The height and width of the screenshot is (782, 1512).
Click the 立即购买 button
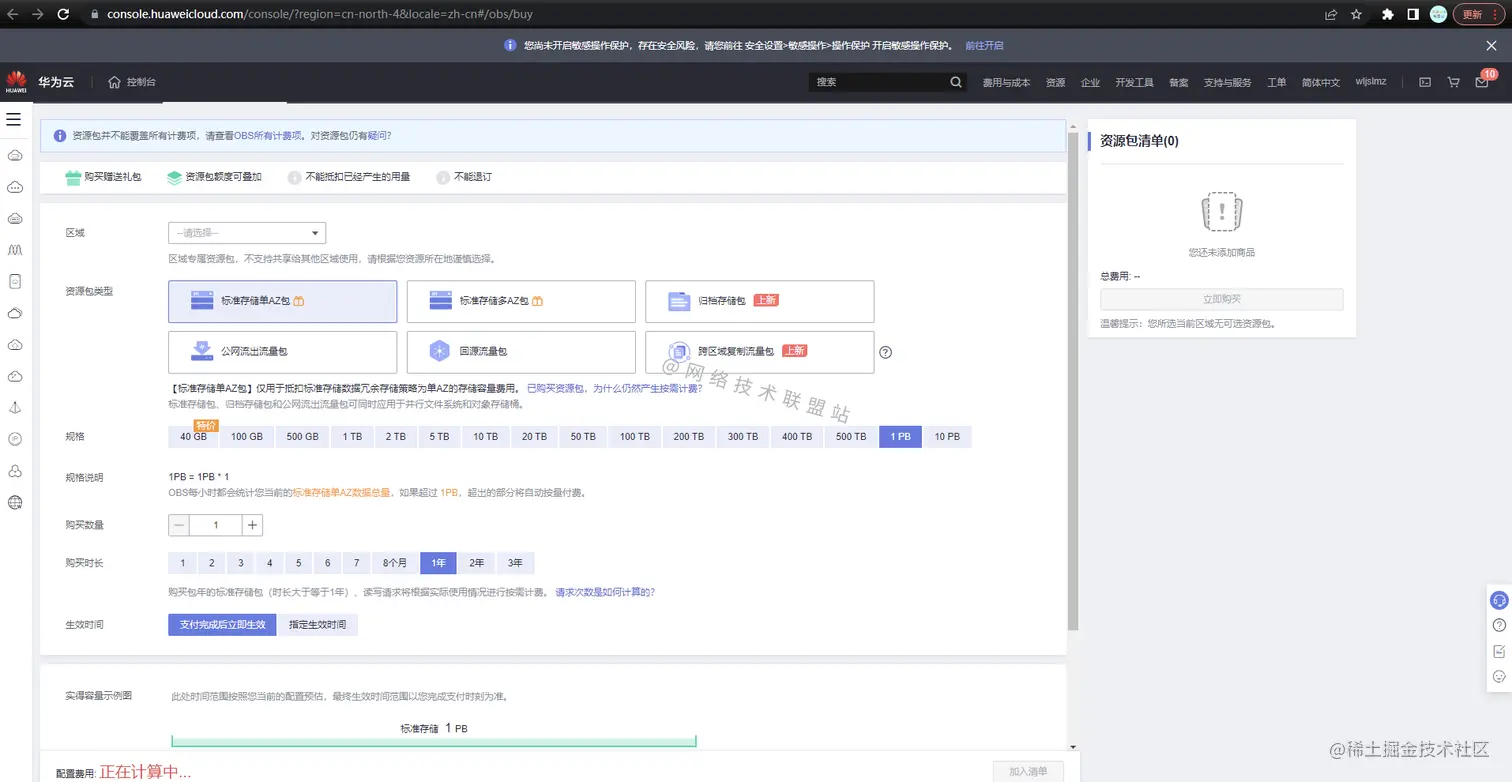tap(1221, 299)
